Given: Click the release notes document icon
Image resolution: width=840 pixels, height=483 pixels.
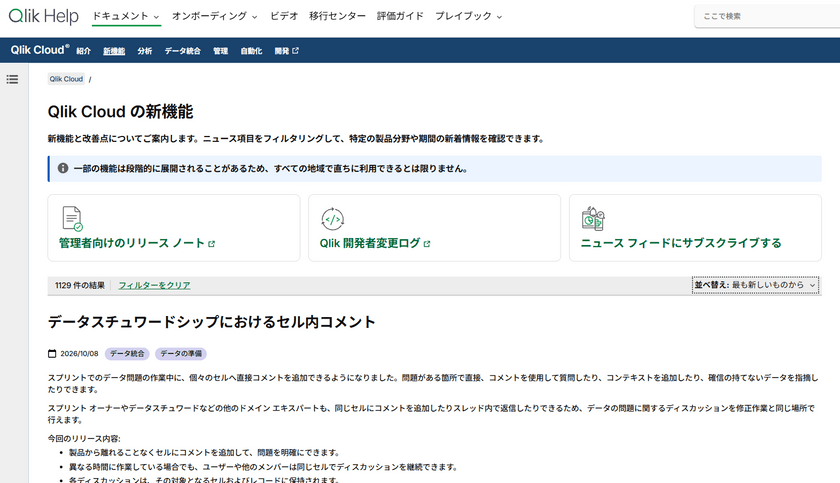Looking at the screenshot, I should (x=72, y=218).
